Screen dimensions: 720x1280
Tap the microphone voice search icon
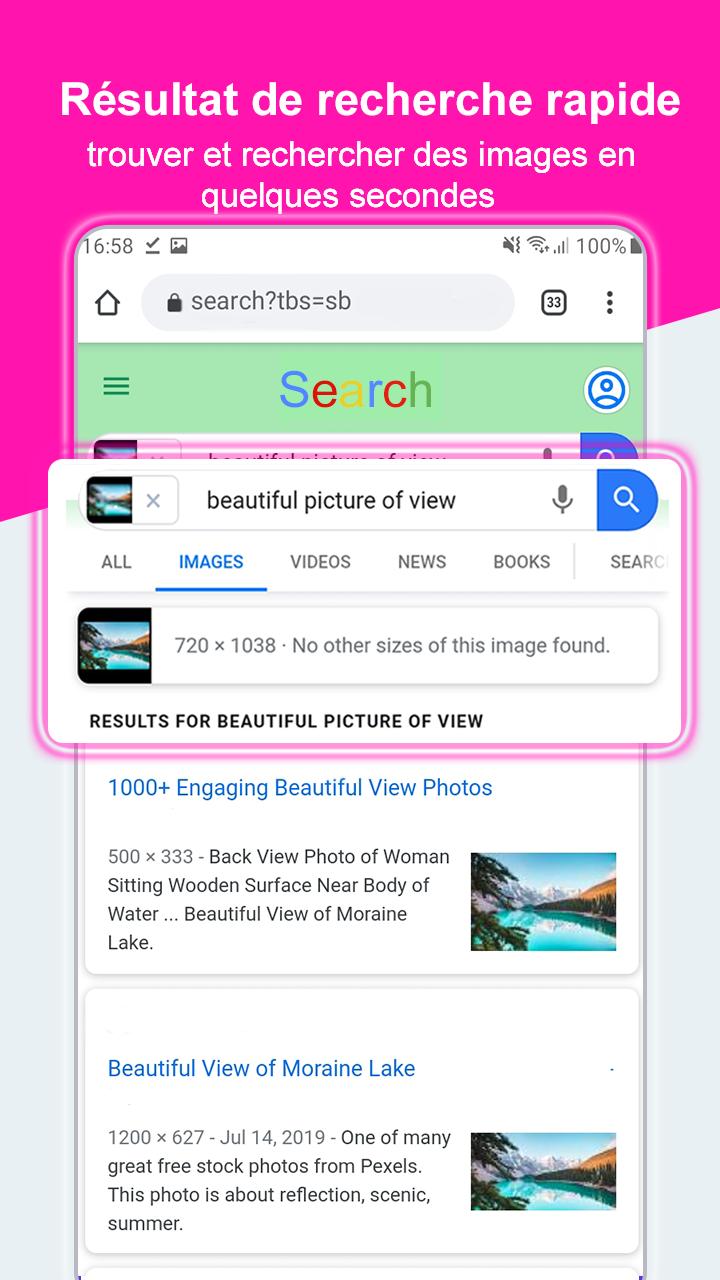point(563,499)
